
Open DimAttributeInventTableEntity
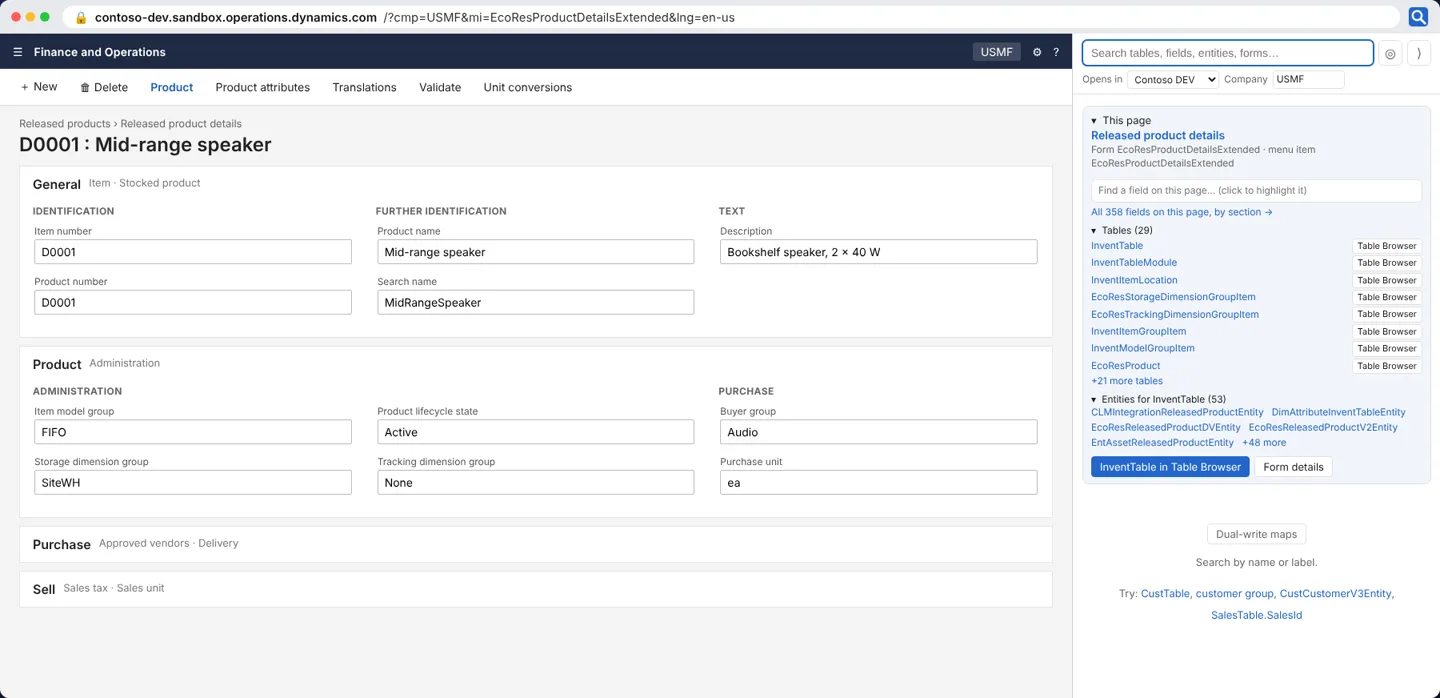pos(1338,412)
